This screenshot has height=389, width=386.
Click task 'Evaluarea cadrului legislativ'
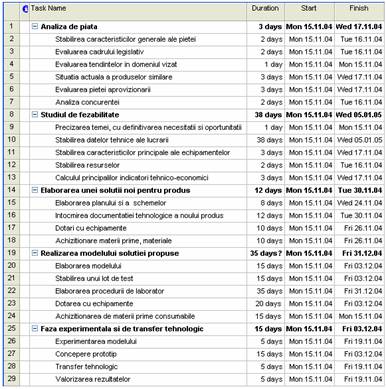99,52
